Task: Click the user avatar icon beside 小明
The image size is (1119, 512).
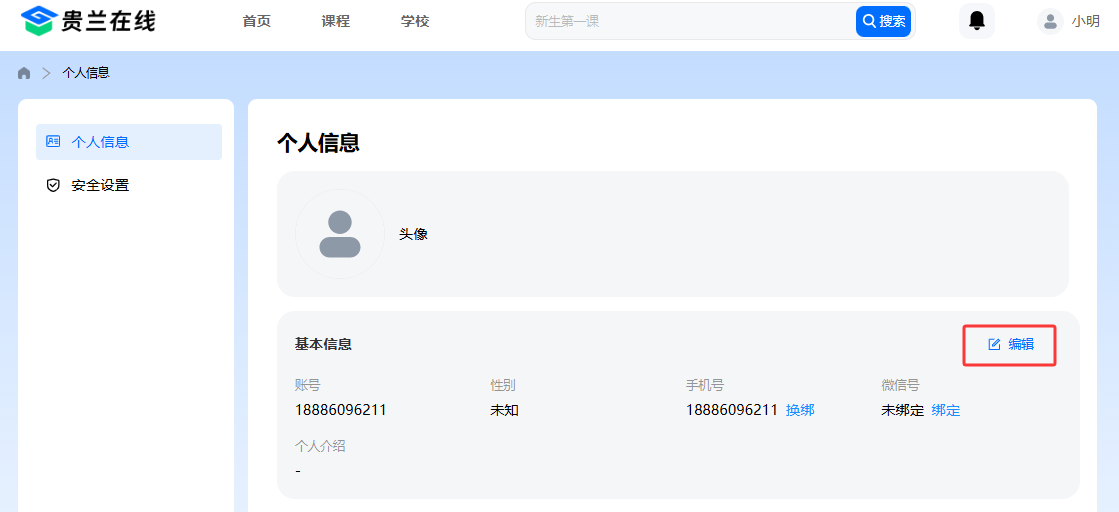Action: pos(1050,21)
